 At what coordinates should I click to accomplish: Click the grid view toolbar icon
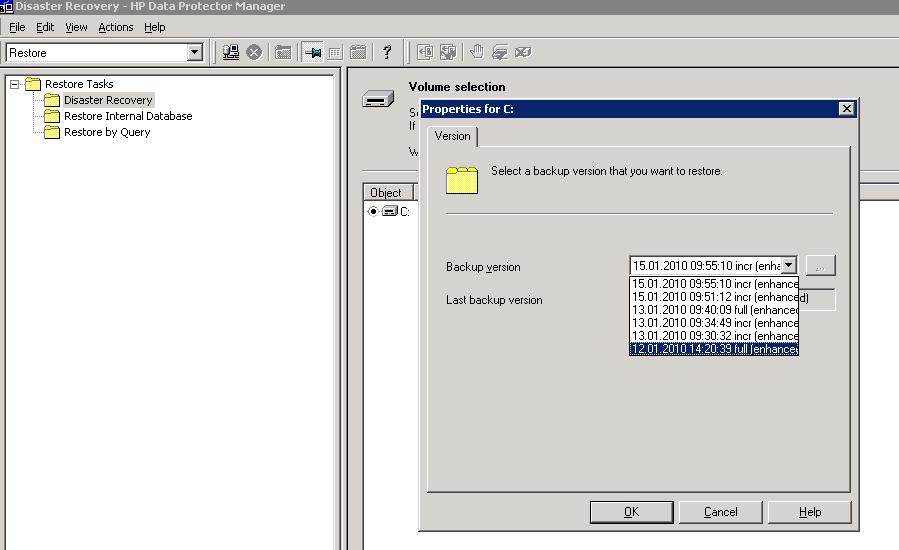(335, 53)
